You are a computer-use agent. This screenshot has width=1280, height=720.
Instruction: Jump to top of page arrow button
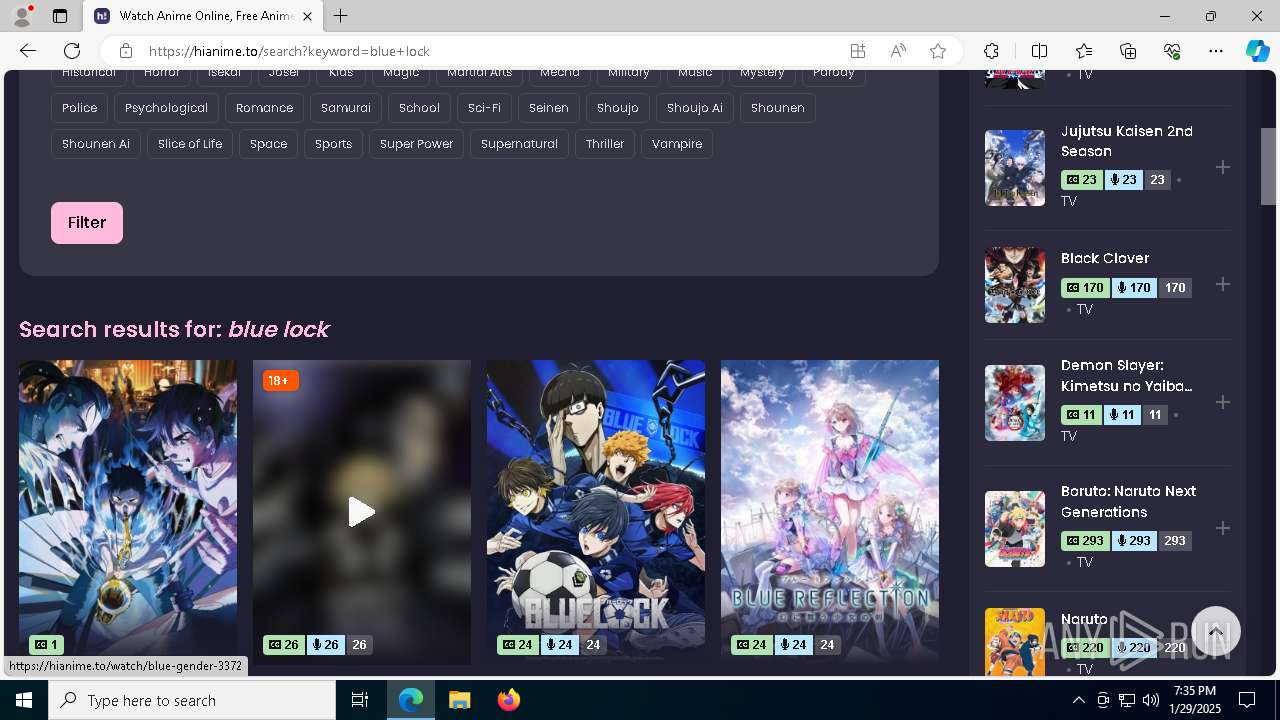point(1216,632)
